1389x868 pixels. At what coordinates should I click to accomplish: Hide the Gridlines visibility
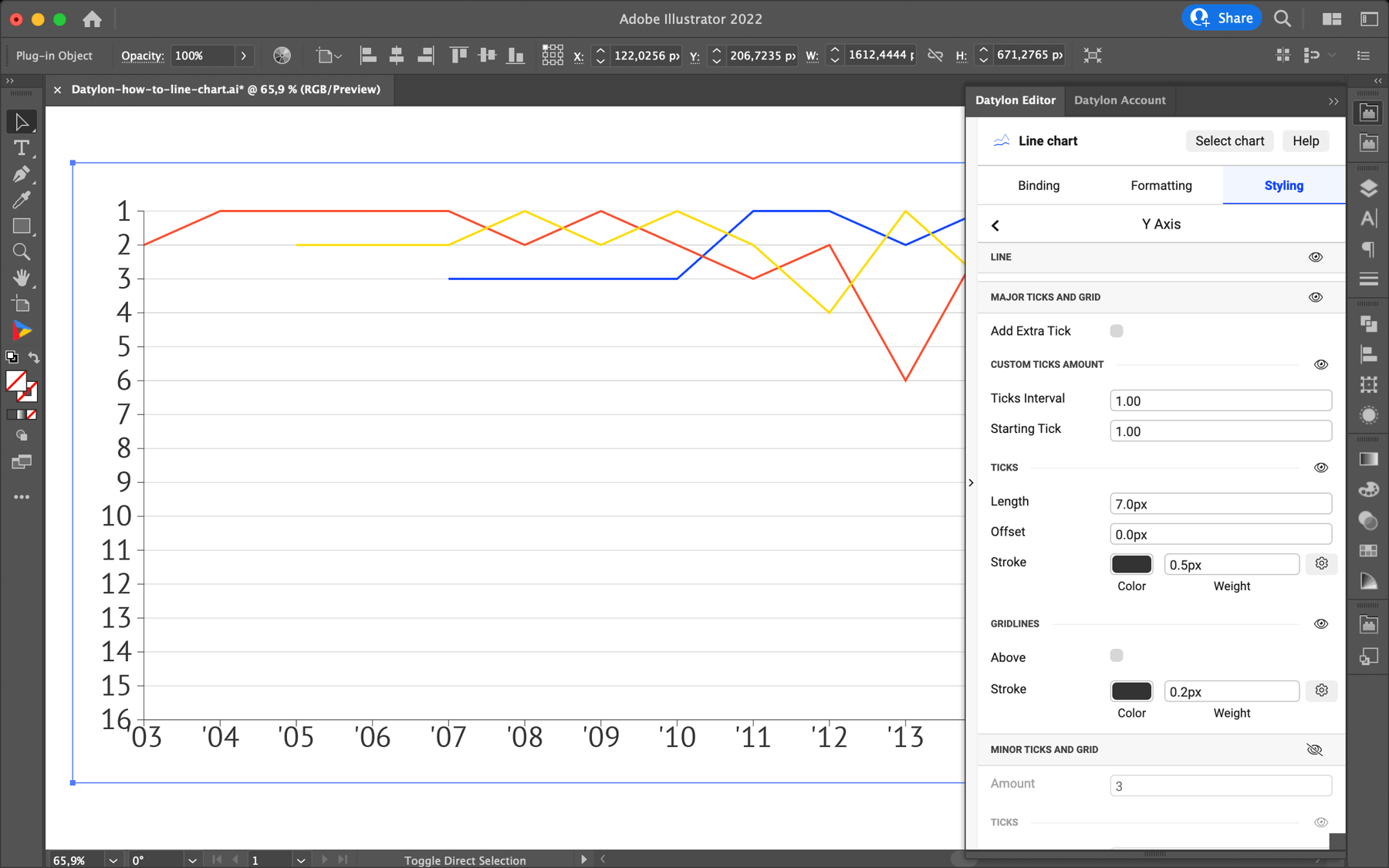pos(1321,623)
